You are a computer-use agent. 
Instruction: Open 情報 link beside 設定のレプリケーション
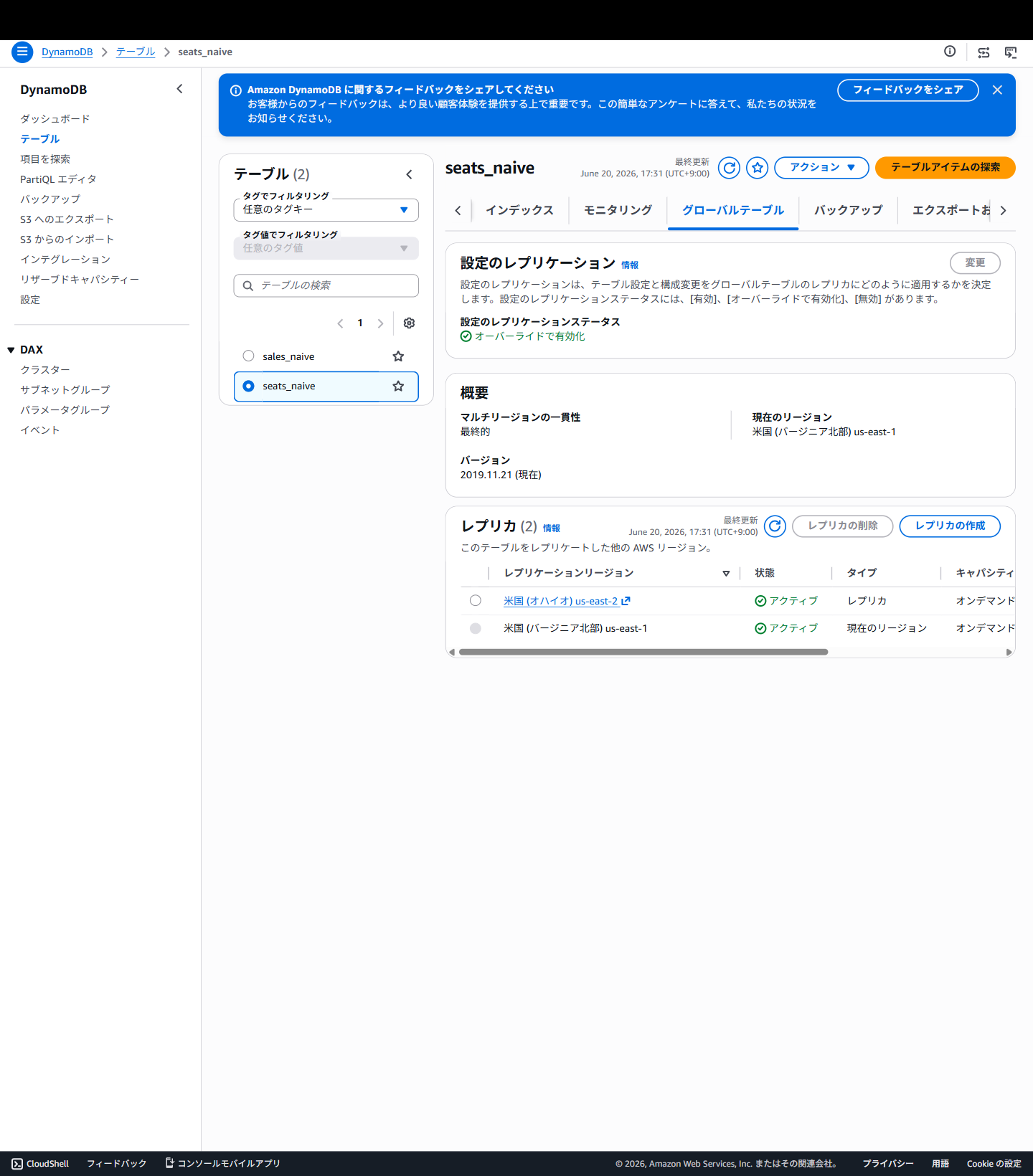pyautogui.click(x=630, y=265)
